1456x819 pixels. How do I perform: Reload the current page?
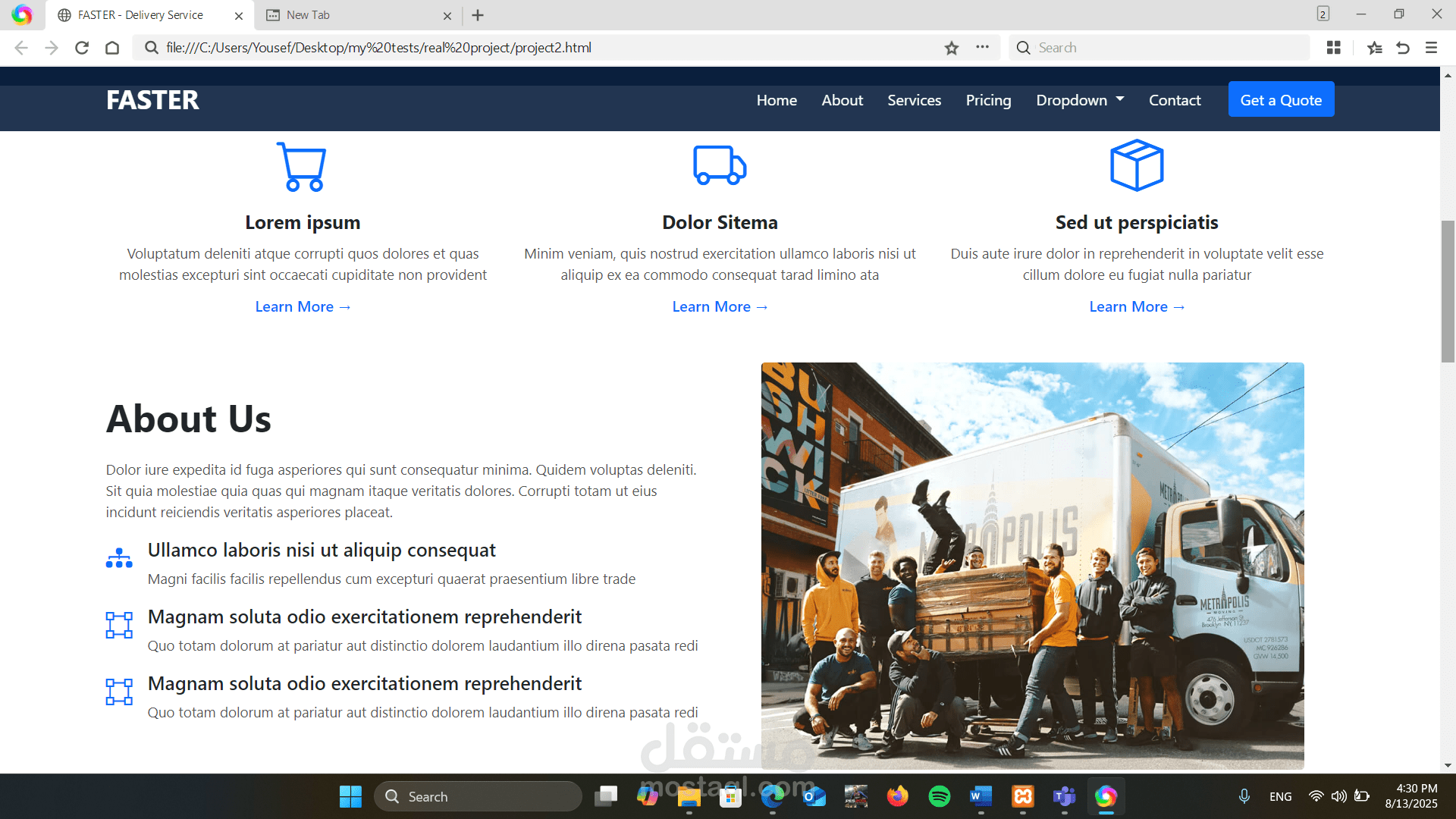(x=82, y=48)
